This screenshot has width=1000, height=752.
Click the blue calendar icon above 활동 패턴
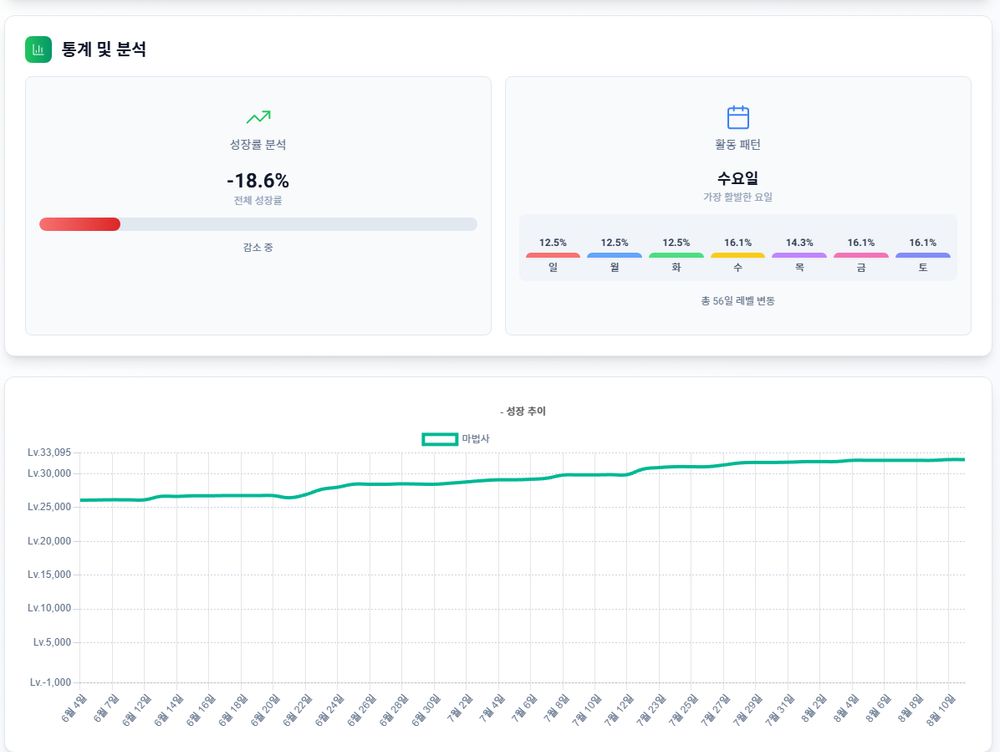click(738, 117)
